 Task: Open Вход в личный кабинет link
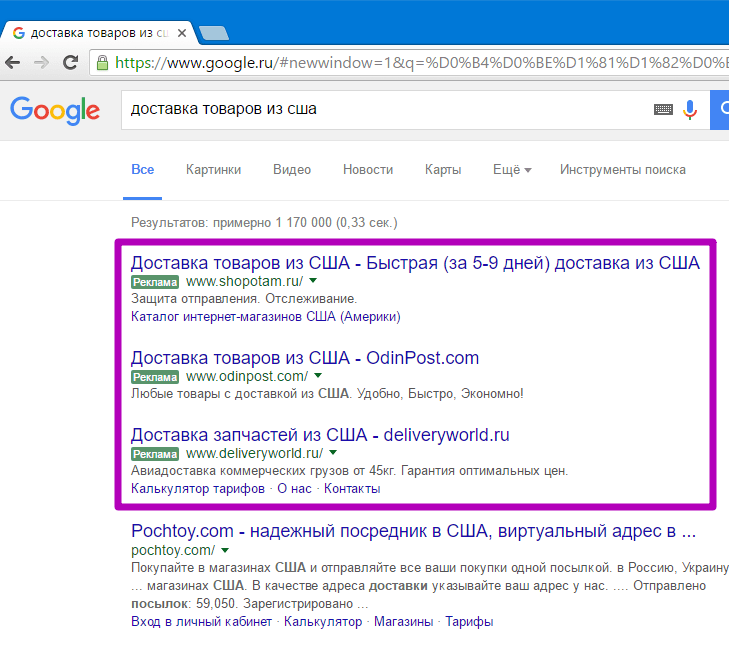(201, 622)
